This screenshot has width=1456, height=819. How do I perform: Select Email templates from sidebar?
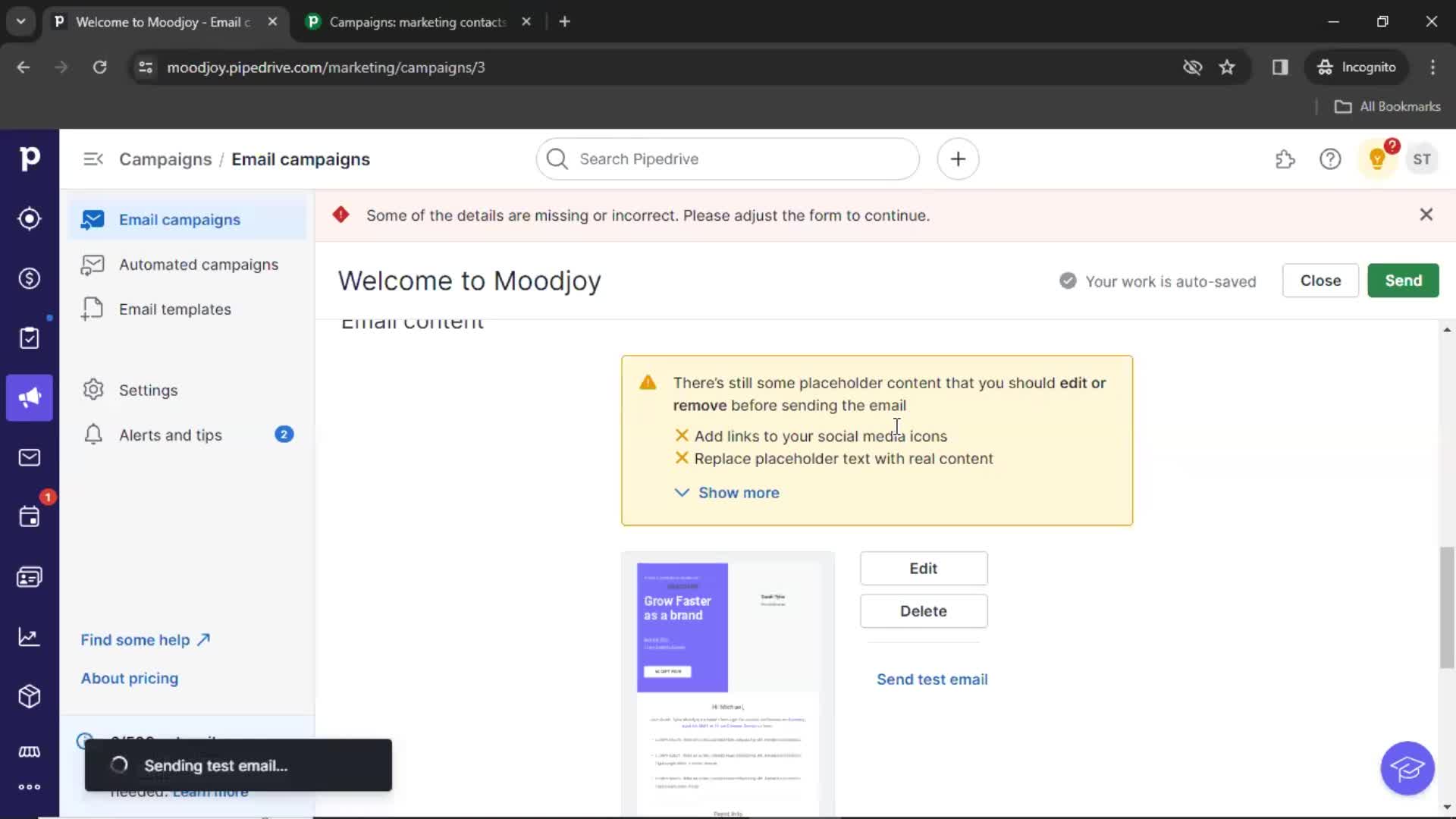coord(175,309)
